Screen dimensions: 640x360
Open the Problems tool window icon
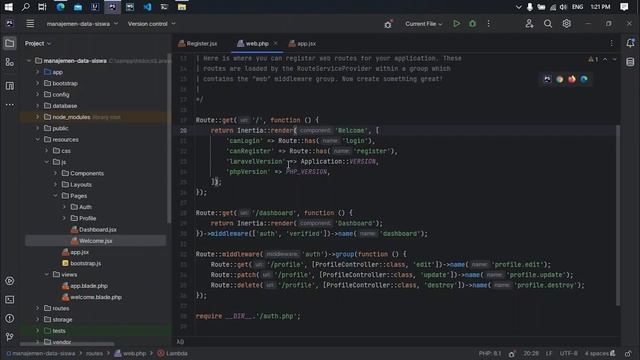[x=10, y=318]
